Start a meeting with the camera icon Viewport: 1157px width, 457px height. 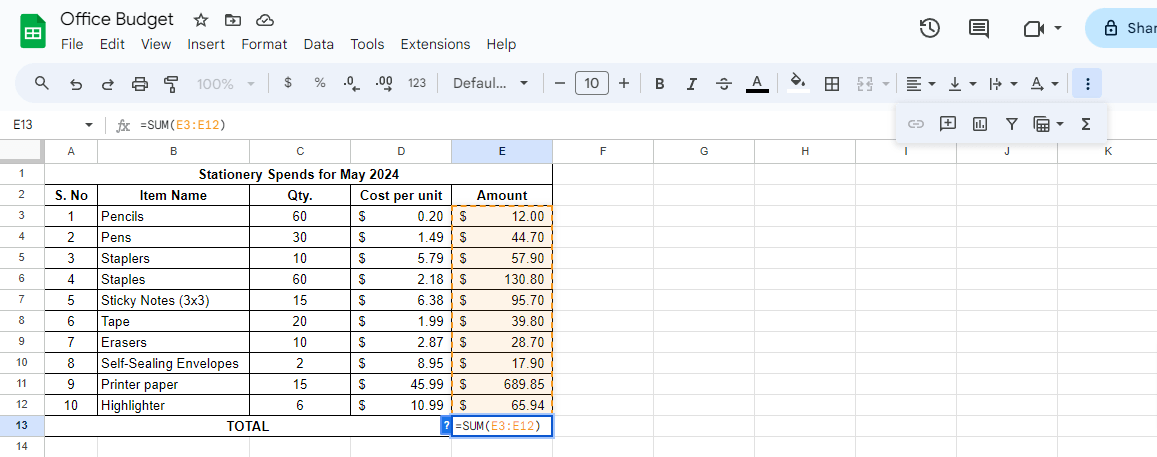[x=1034, y=29]
